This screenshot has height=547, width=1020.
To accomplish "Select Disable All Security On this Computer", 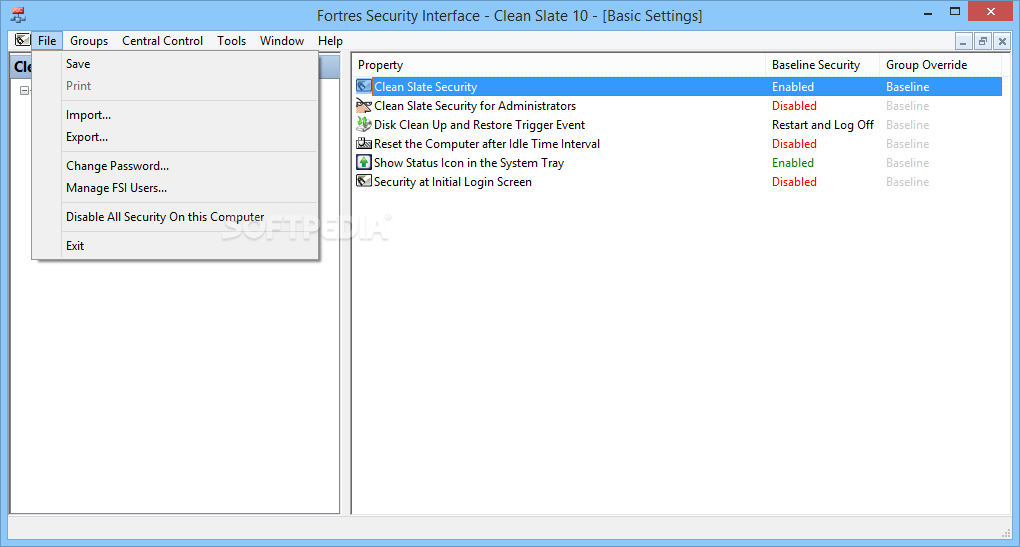I will 175,217.
